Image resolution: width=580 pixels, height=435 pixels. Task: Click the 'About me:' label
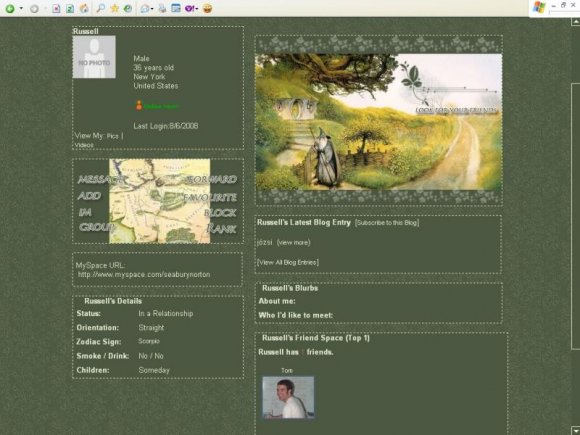(277, 301)
